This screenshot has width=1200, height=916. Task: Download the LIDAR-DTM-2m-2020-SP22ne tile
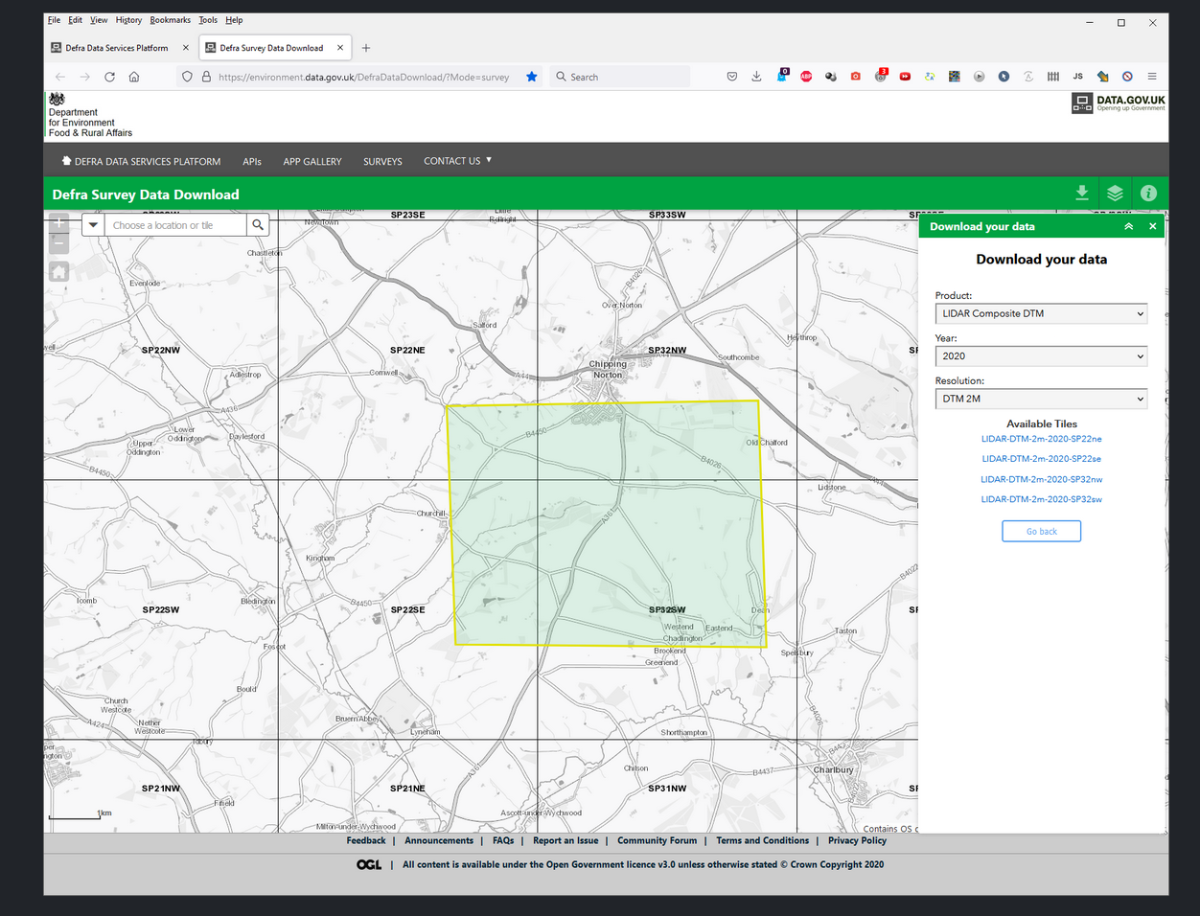point(1041,439)
